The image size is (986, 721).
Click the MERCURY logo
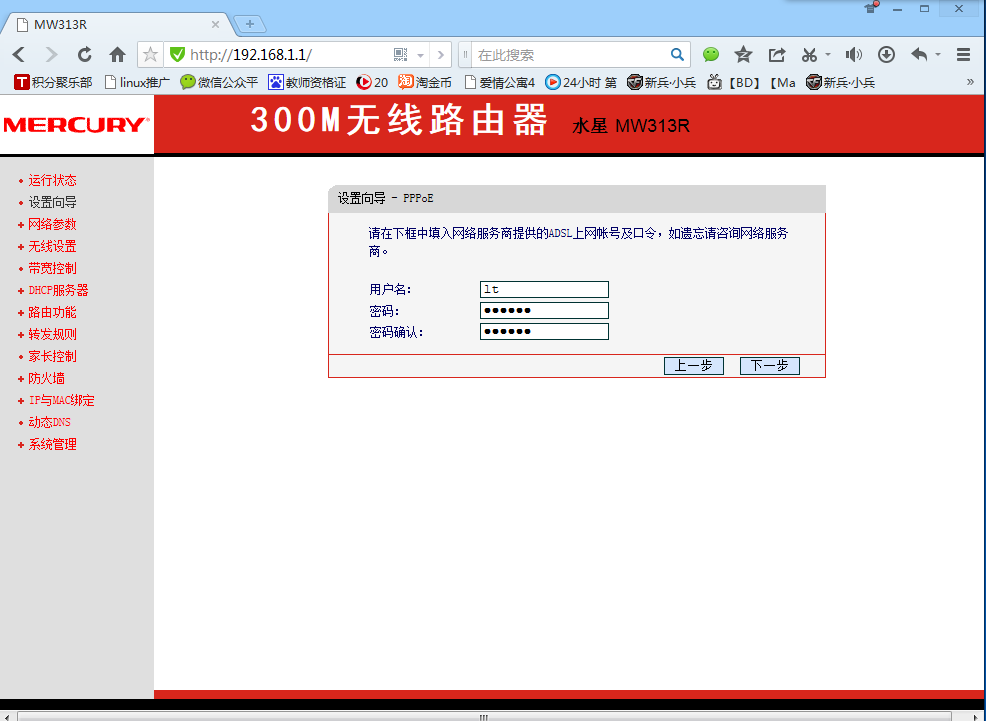pyautogui.click(x=77, y=124)
